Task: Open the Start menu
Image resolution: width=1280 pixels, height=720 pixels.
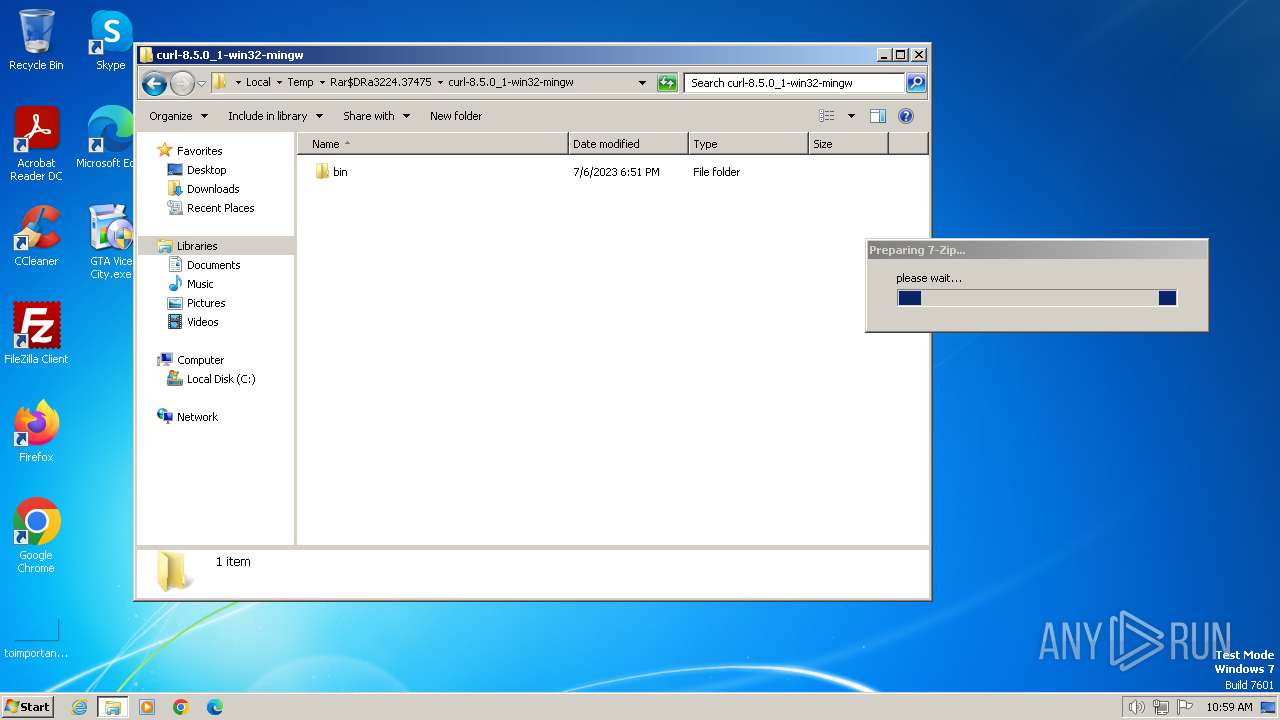Action: (x=27, y=706)
